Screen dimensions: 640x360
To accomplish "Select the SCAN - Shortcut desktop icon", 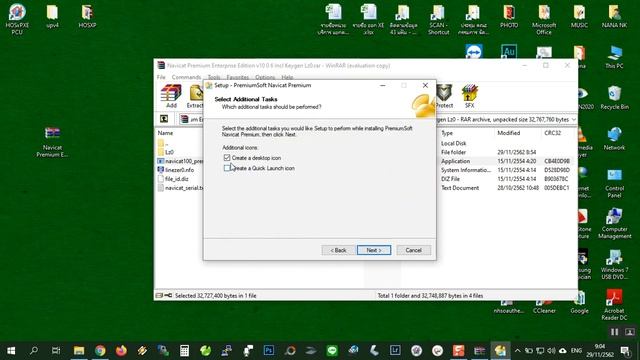I will tap(438, 19).
